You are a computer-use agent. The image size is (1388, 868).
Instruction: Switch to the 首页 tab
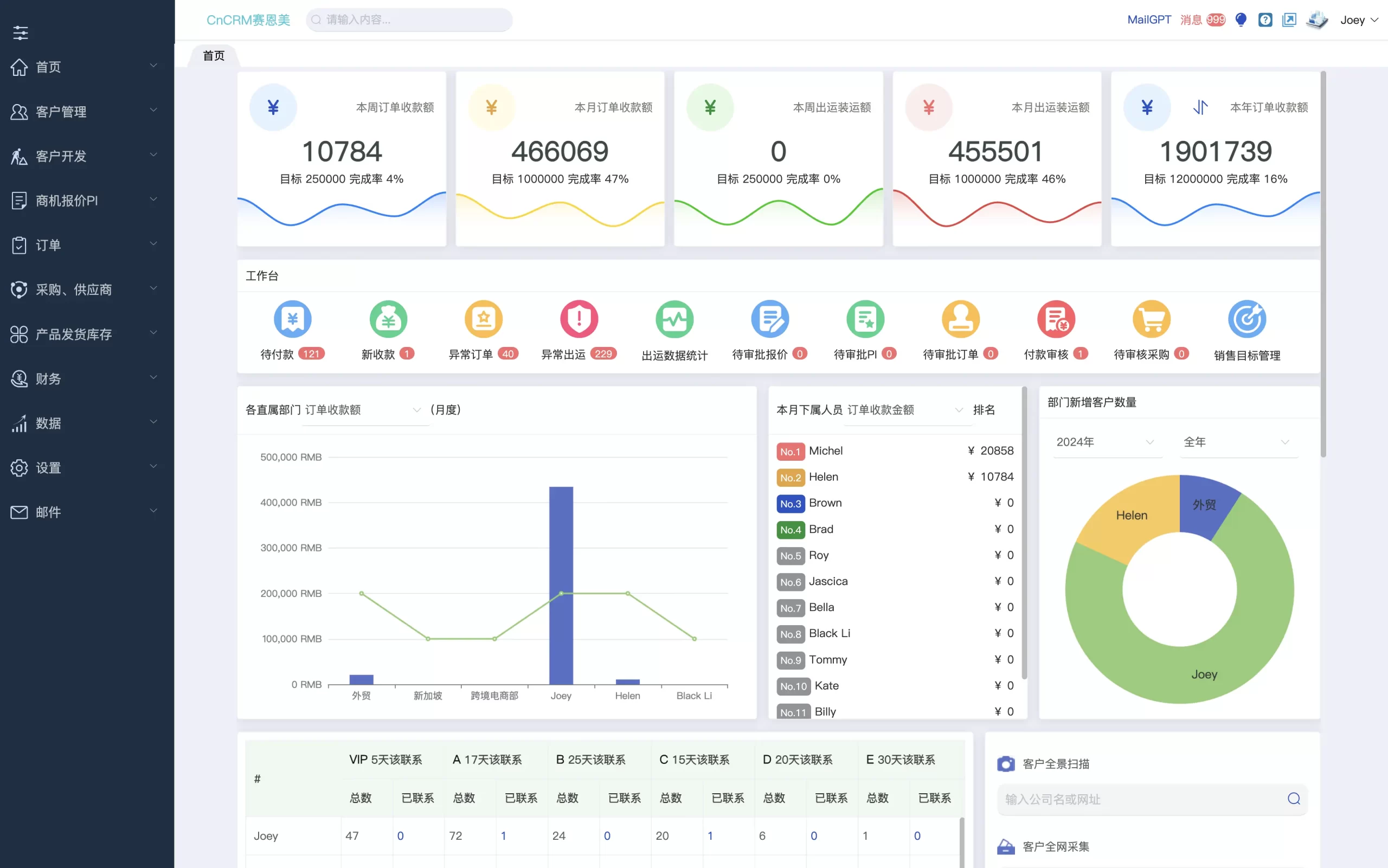coord(214,56)
